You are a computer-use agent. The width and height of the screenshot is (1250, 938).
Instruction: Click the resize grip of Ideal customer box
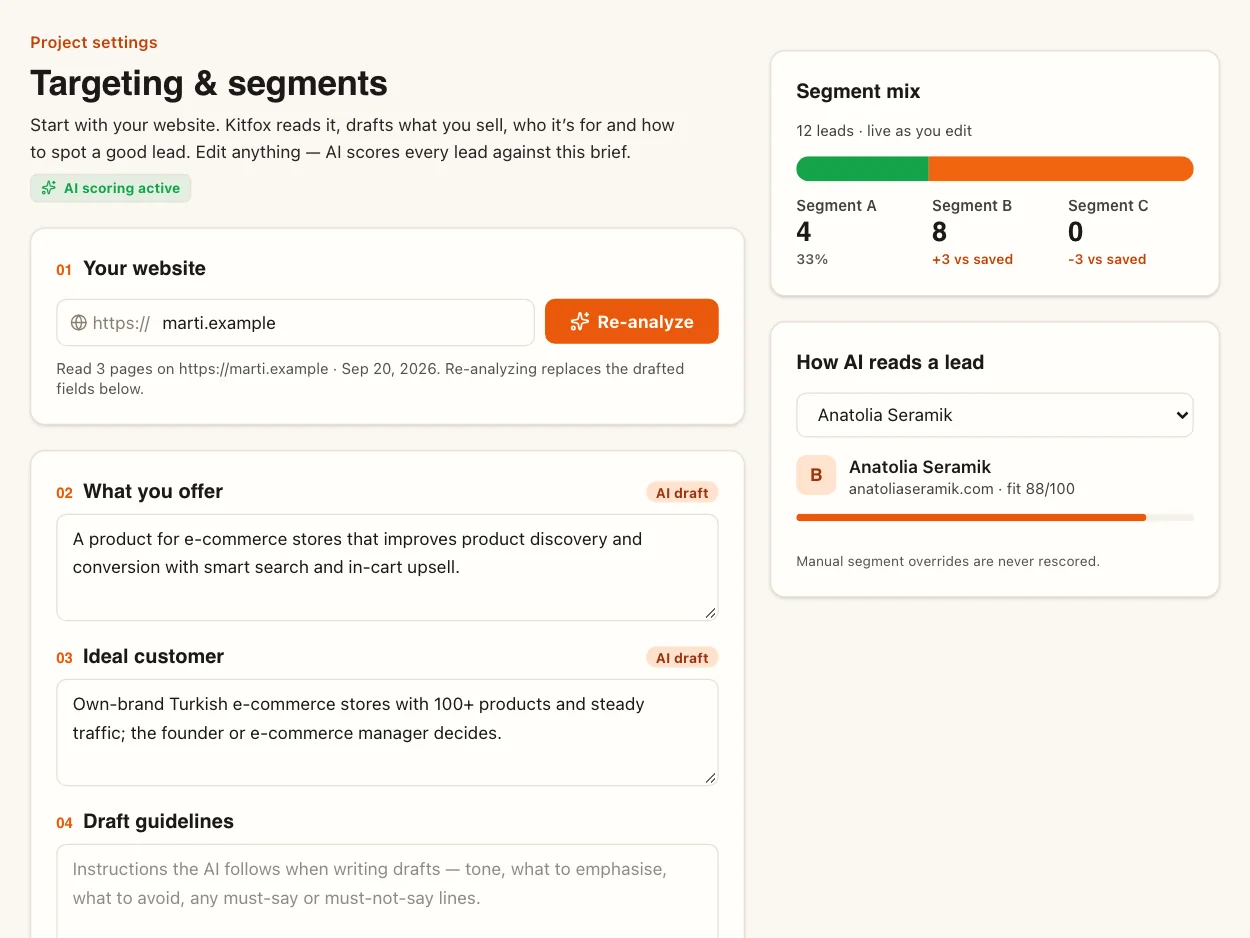tap(710, 777)
